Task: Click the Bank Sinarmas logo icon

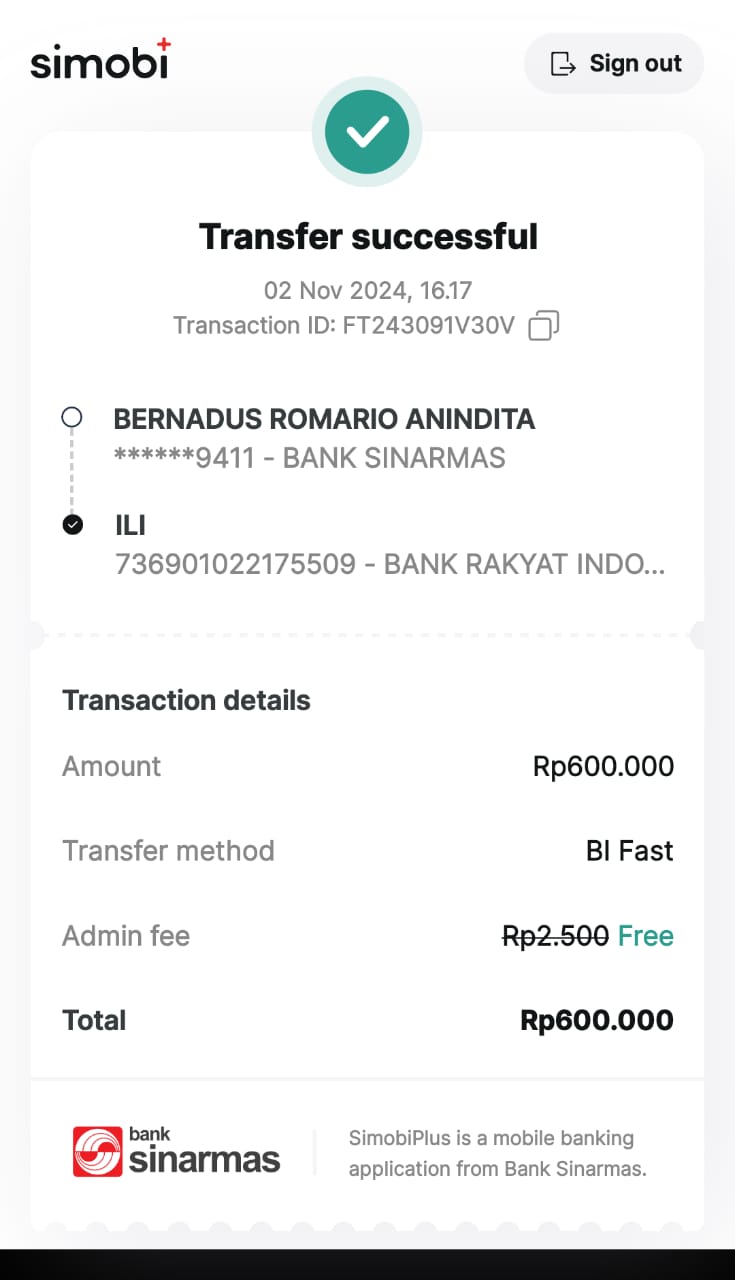Action: pyautogui.click(x=97, y=1151)
